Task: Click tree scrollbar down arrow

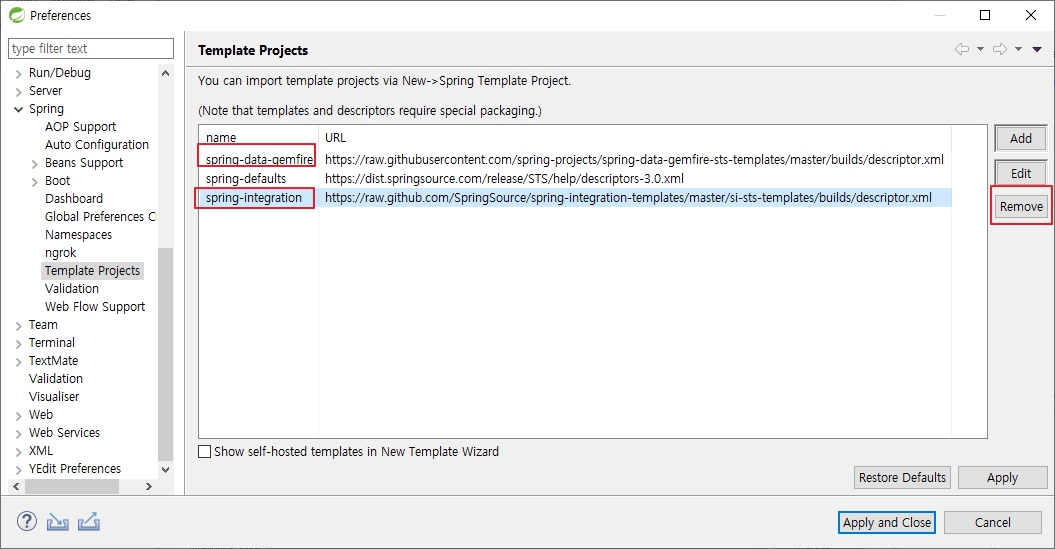Action: (166, 470)
